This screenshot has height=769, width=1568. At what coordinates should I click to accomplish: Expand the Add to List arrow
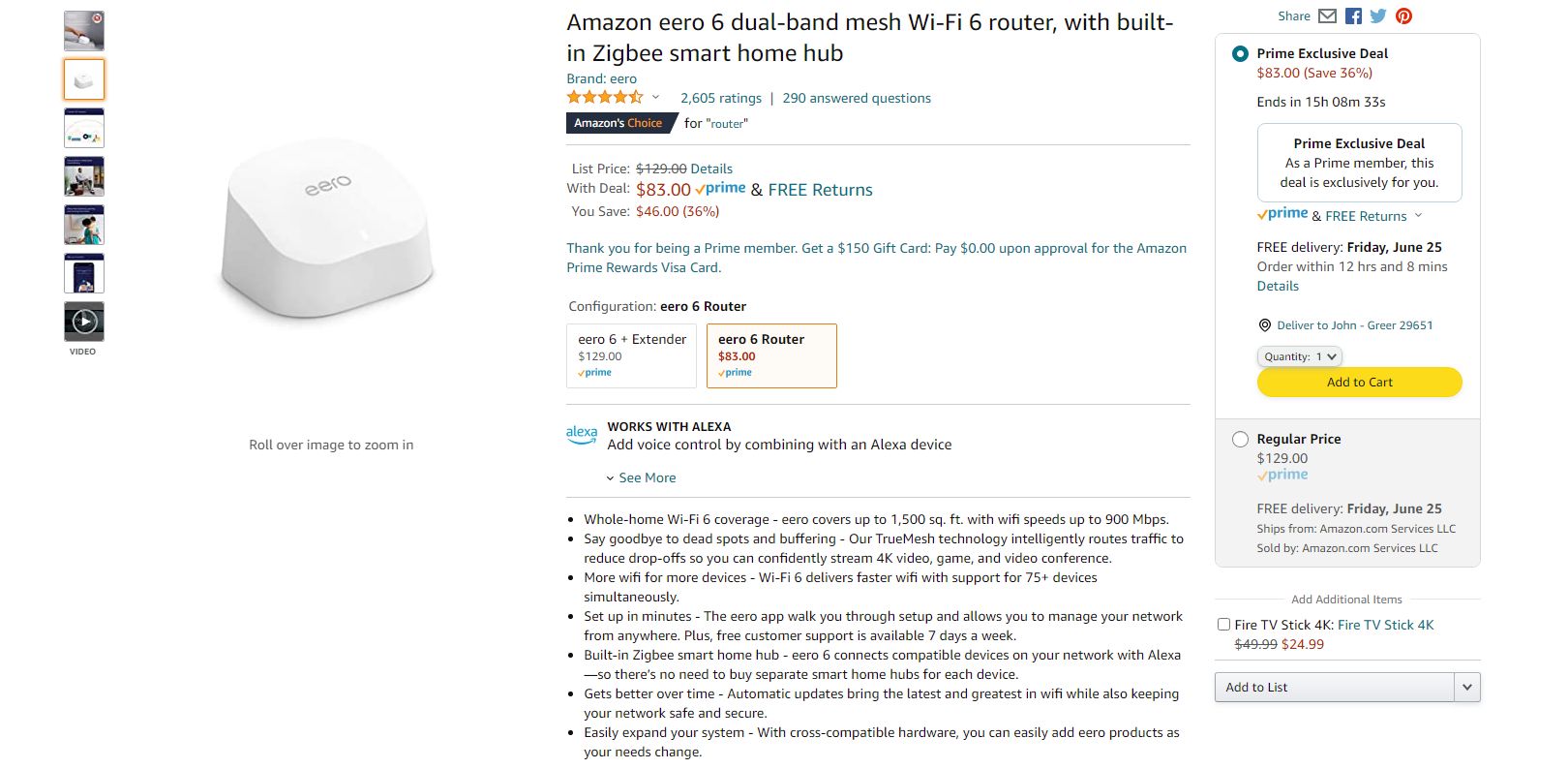pos(1467,687)
